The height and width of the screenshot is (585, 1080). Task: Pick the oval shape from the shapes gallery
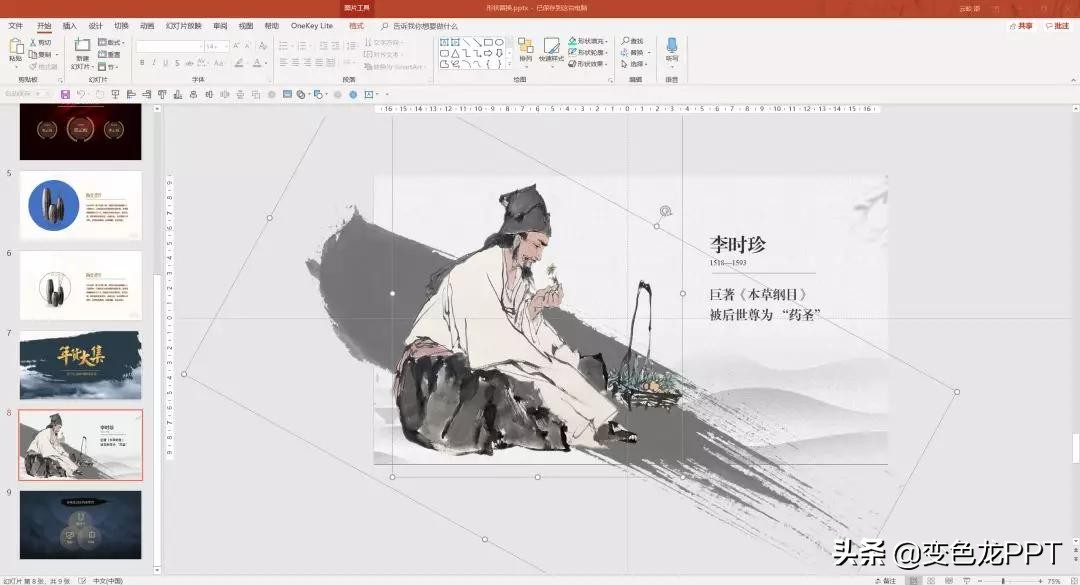(499, 41)
